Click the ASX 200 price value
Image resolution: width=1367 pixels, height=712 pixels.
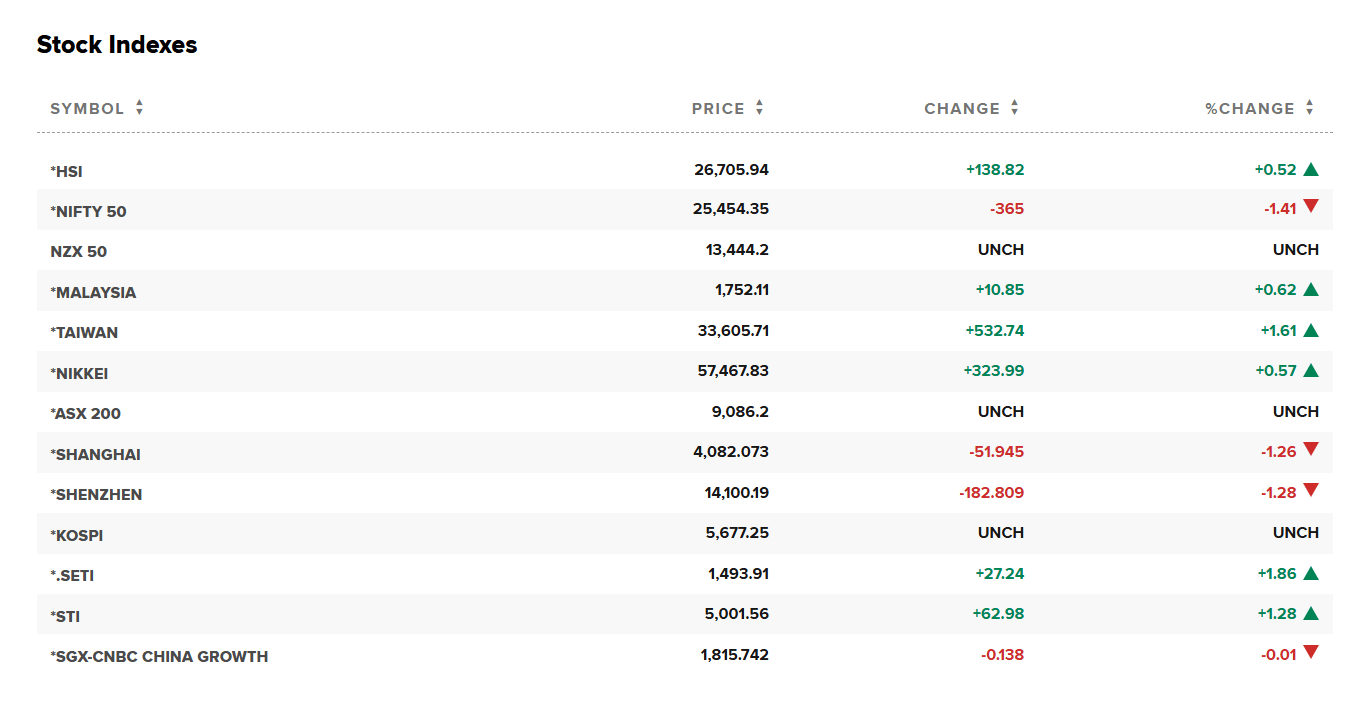[x=739, y=412]
